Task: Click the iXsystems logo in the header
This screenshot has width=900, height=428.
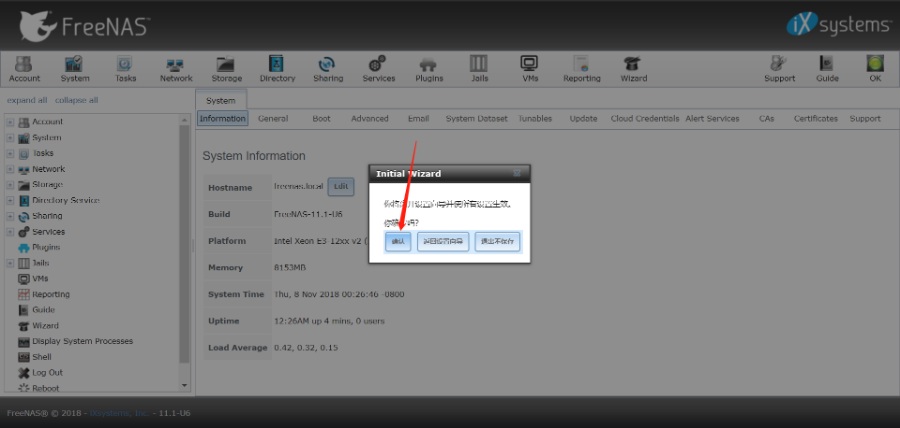Action: 837,25
